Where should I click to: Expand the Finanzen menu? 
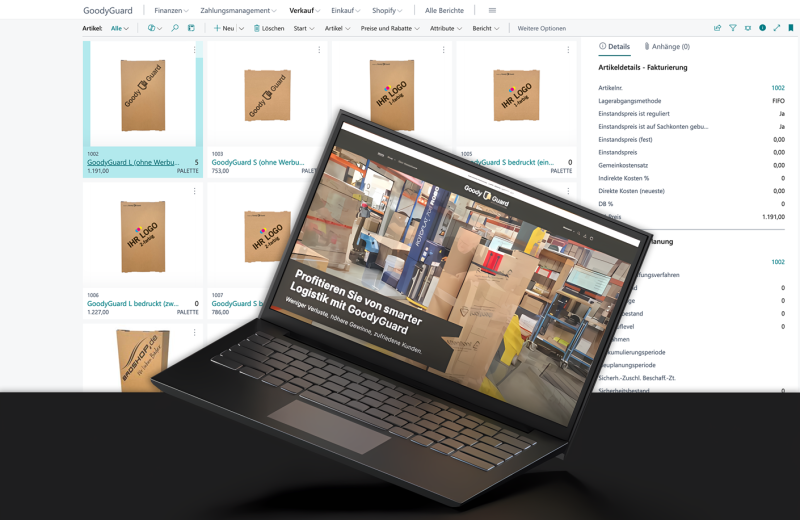[x=171, y=10]
